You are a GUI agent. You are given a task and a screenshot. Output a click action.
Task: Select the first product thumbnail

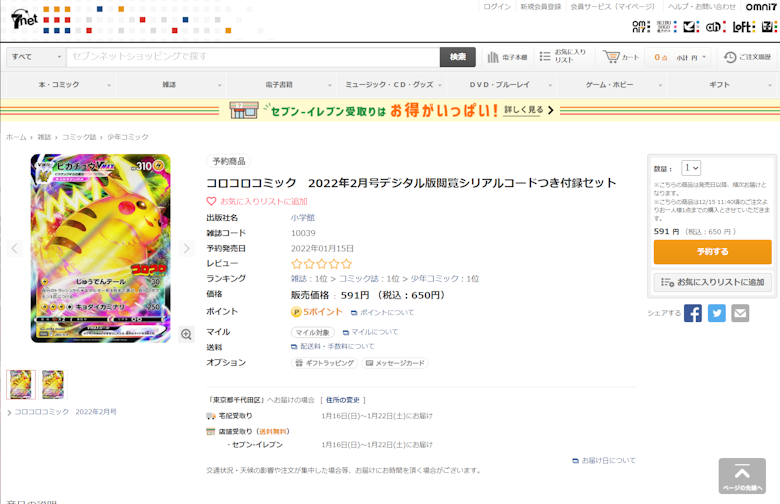point(21,385)
